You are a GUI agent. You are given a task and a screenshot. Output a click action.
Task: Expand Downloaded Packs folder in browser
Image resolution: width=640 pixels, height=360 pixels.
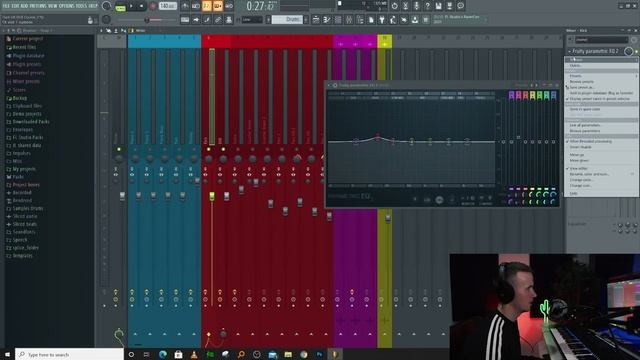(x=31, y=122)
